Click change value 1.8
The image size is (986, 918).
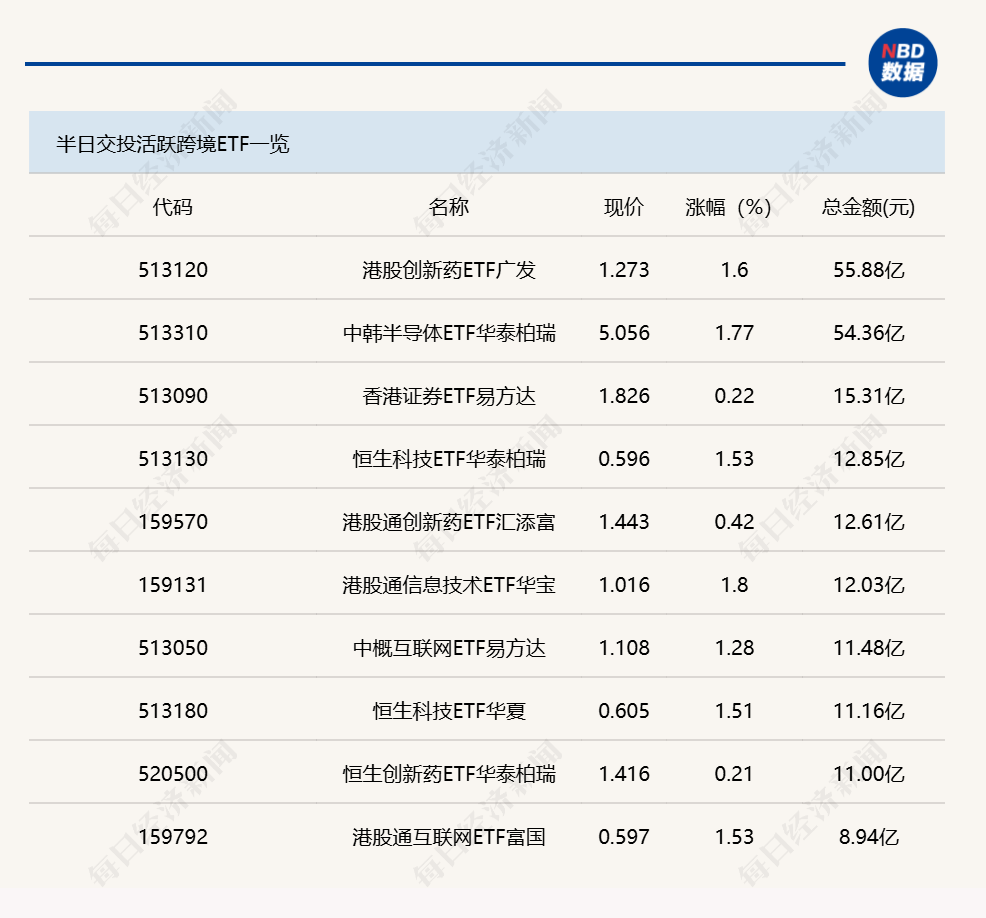tap(734, 585)
